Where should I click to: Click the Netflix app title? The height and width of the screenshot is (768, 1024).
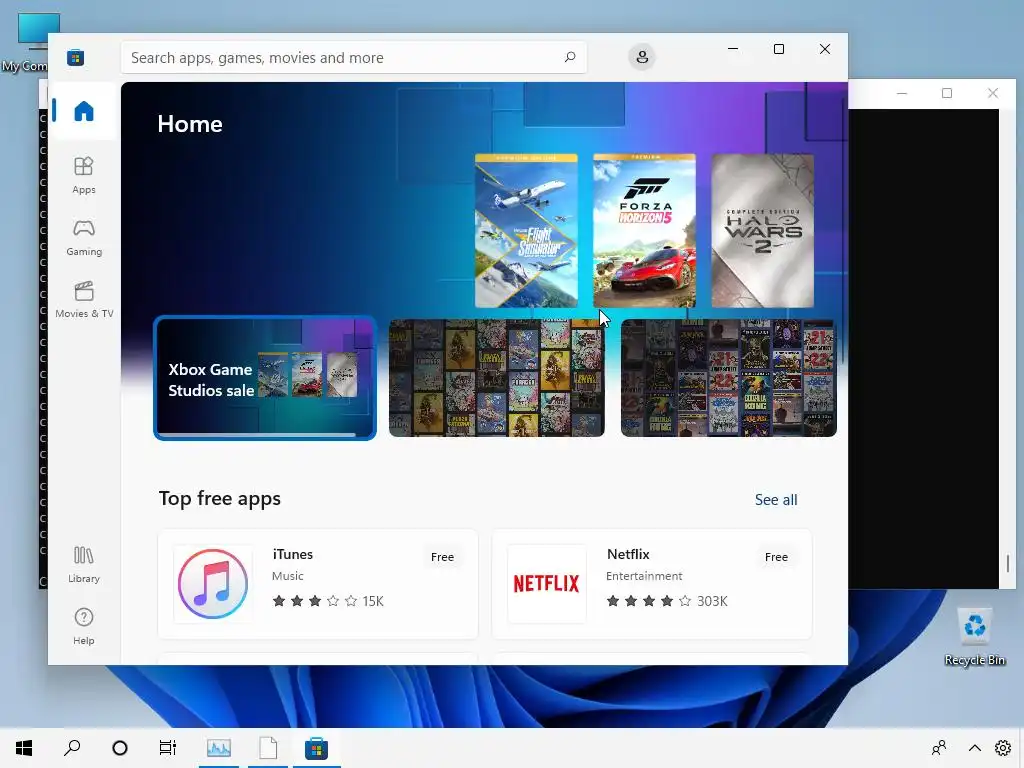pos(628,554)
